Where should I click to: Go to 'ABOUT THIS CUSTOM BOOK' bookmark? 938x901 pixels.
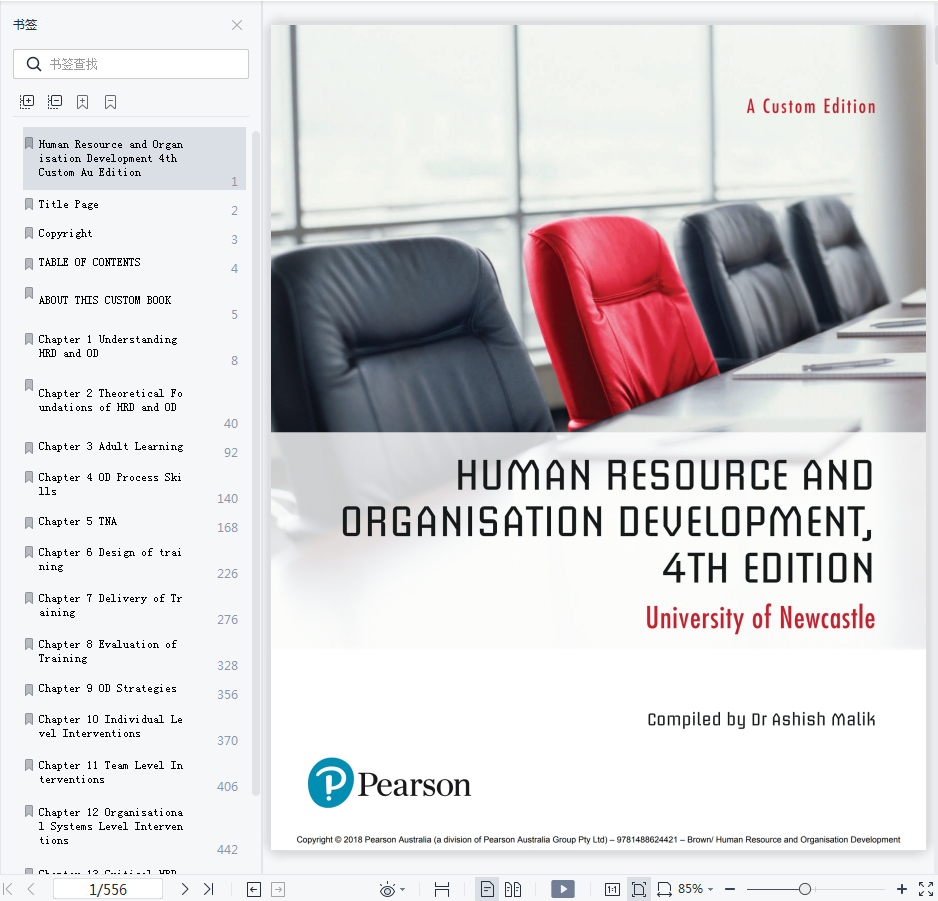134,300
